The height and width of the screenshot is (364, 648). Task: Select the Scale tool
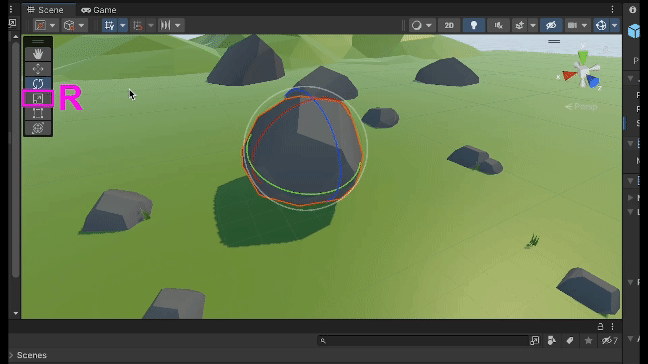click(x=38, y=98)
